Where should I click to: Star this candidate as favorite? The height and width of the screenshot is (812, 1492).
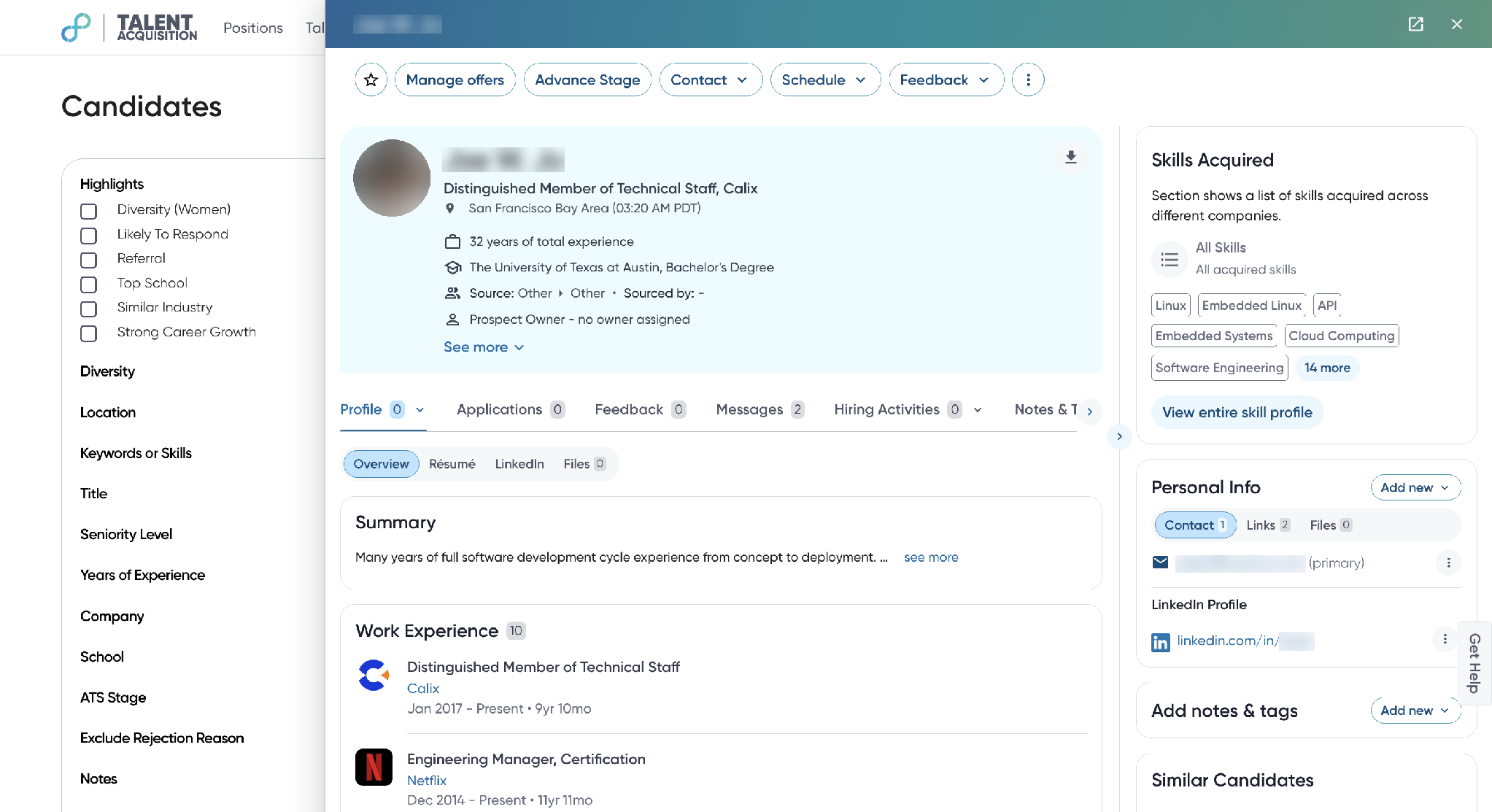coord(371,80)
